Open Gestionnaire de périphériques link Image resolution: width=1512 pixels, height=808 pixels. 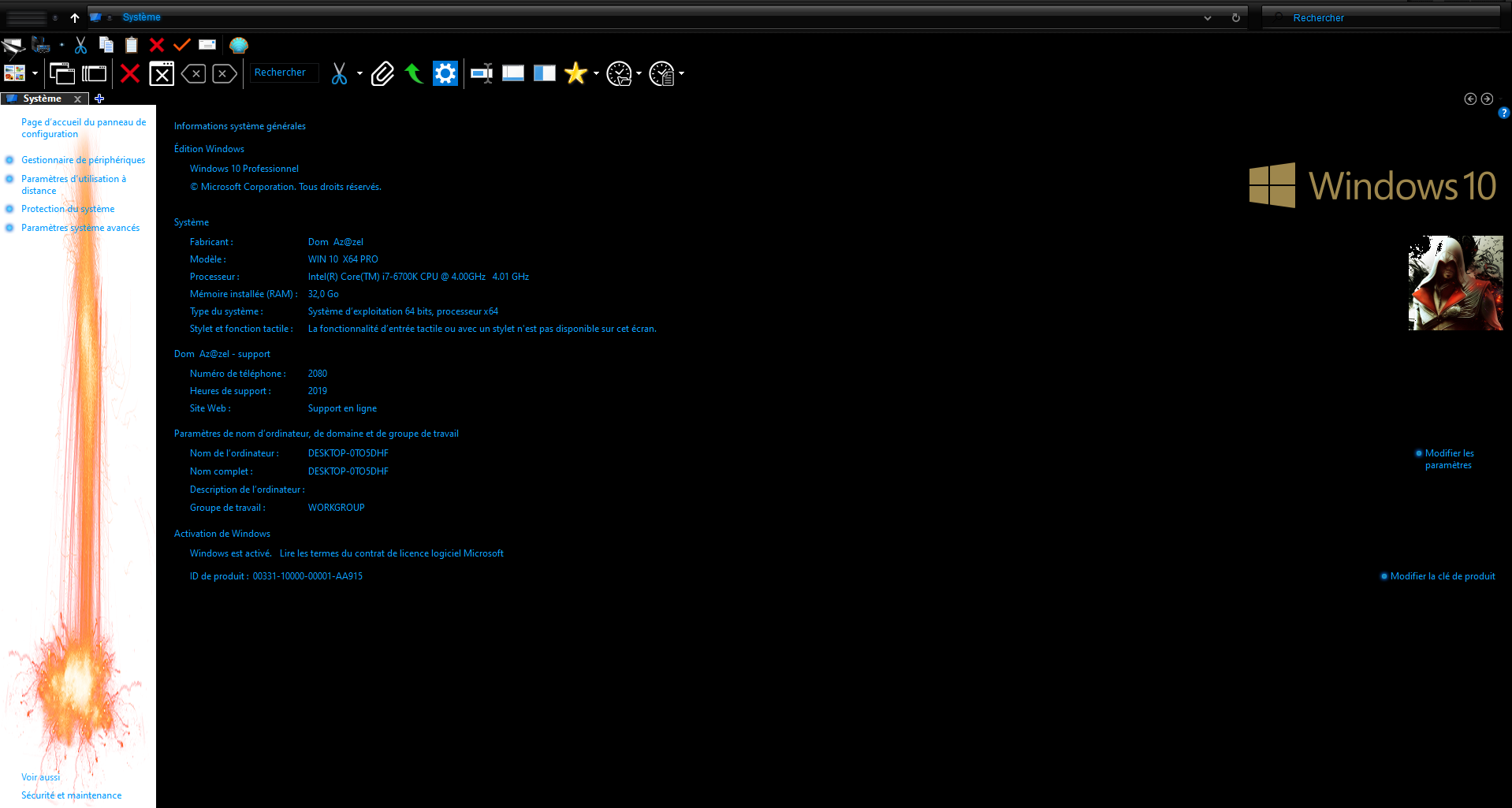tap(83, 160)
